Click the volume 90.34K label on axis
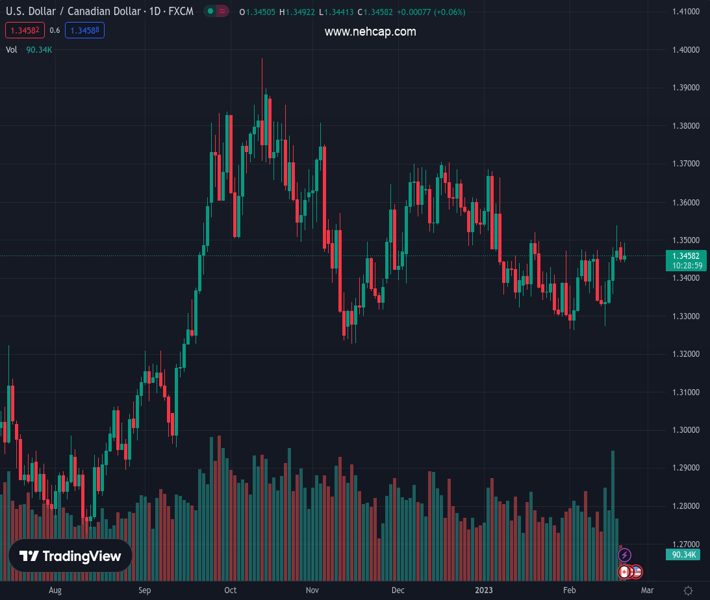The image size is (710, 600). 685,554
